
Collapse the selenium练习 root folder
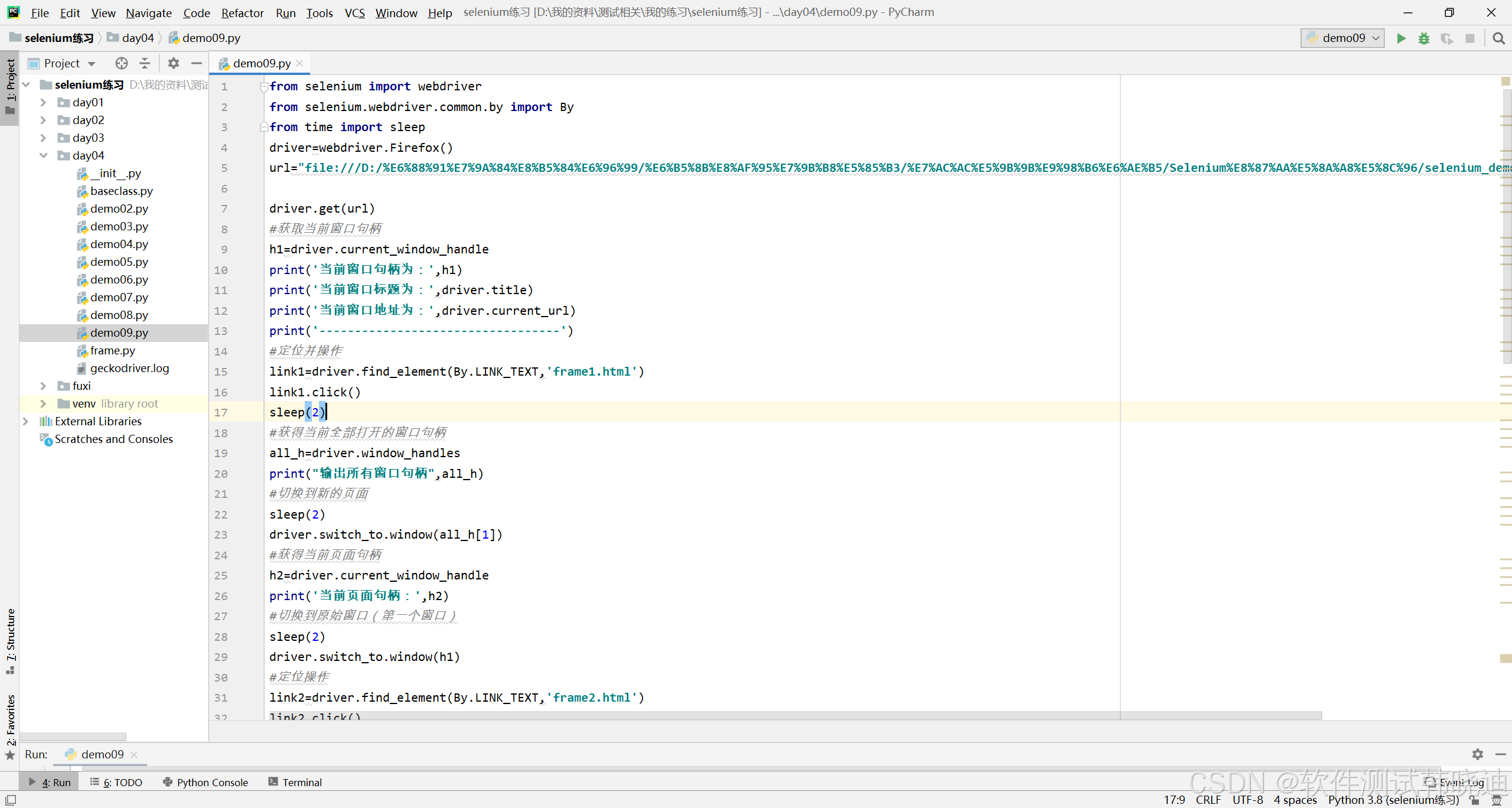point(26,84)
